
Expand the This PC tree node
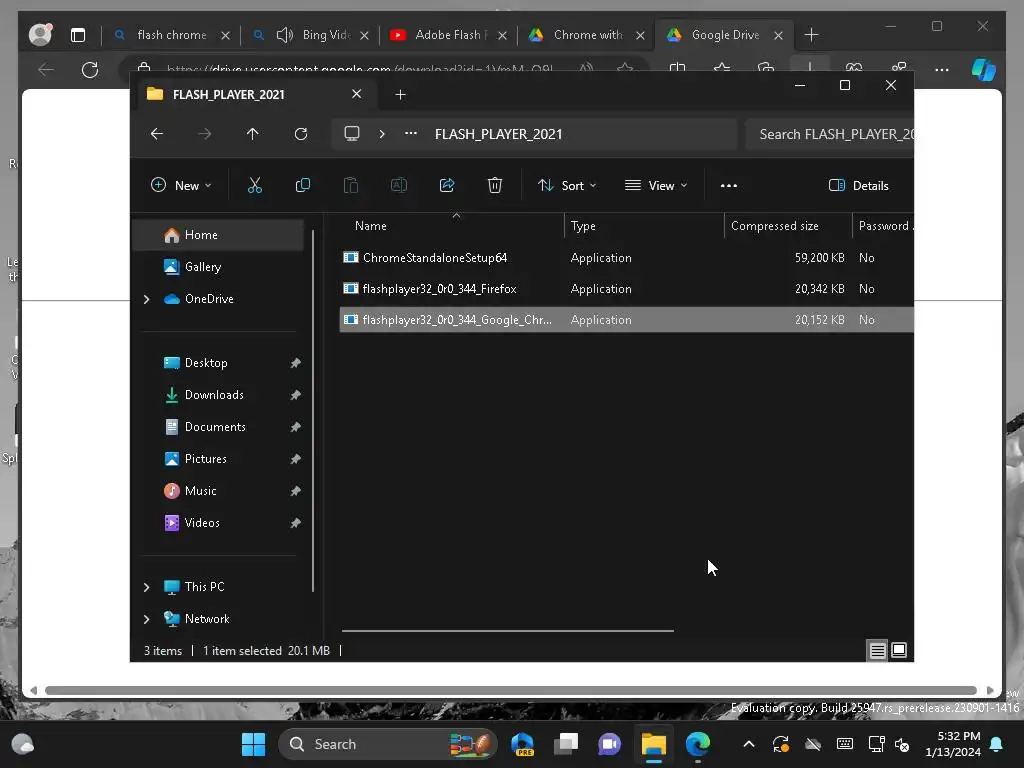tap(146, 587)
